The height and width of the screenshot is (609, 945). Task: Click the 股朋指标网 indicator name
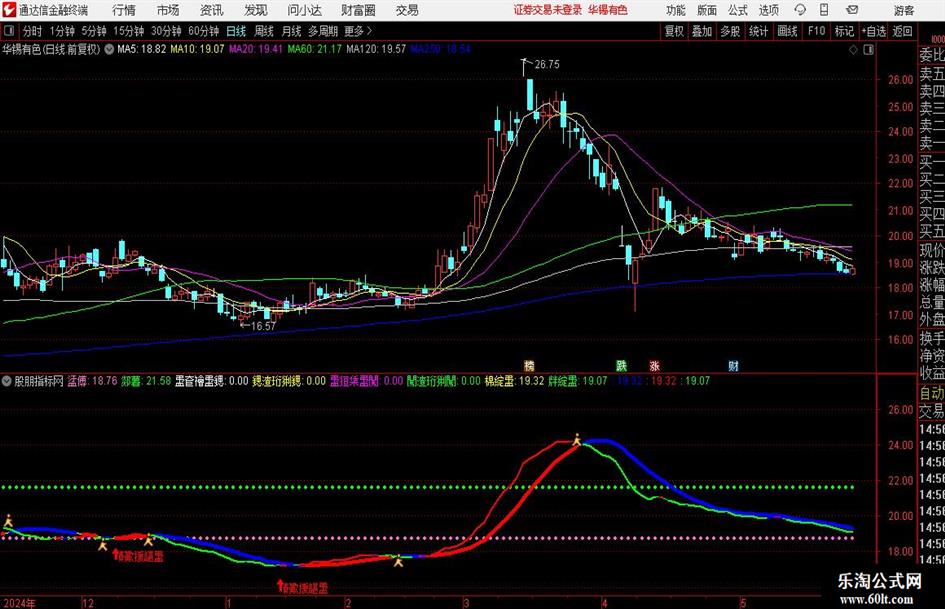tap(39, 381)
